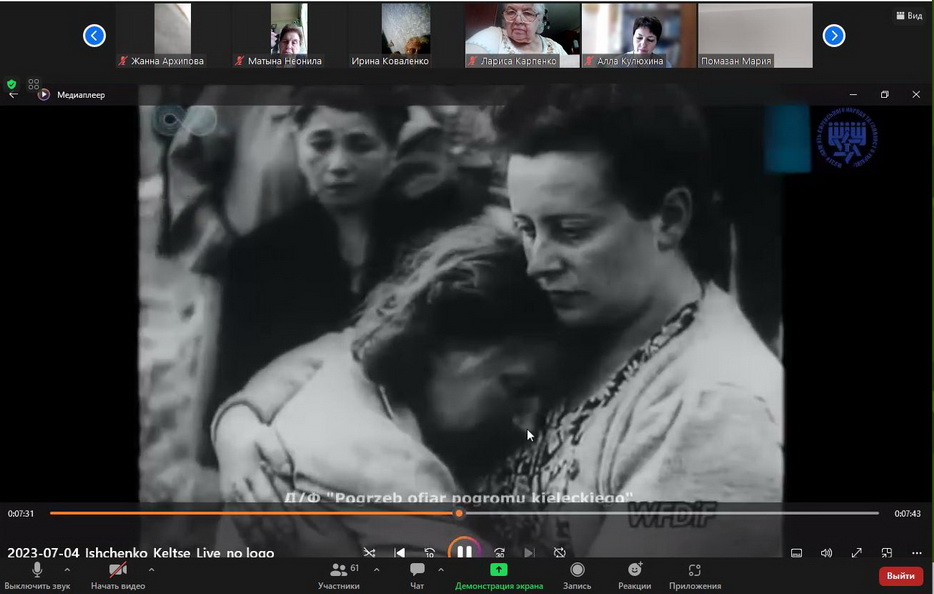Viewport: 934px width, 594px height.
Task: Toggle repeat mode in media player
Action: click(x=559, y=552)
